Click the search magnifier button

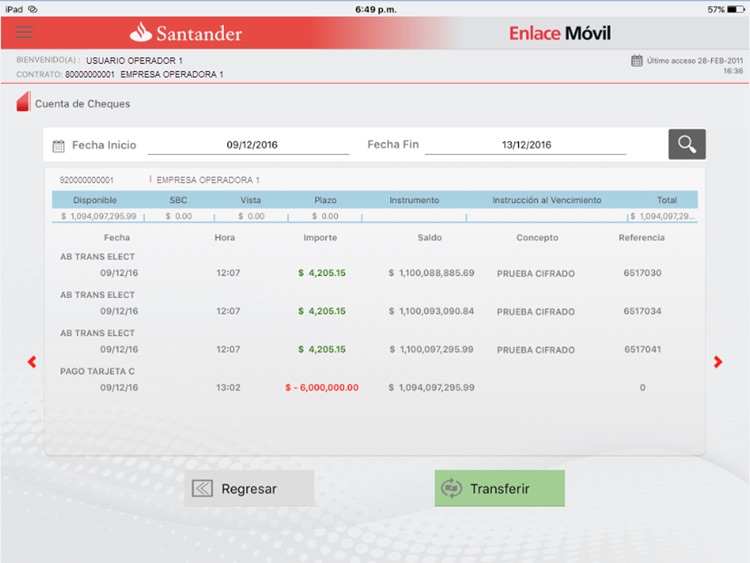click(687, 144)
